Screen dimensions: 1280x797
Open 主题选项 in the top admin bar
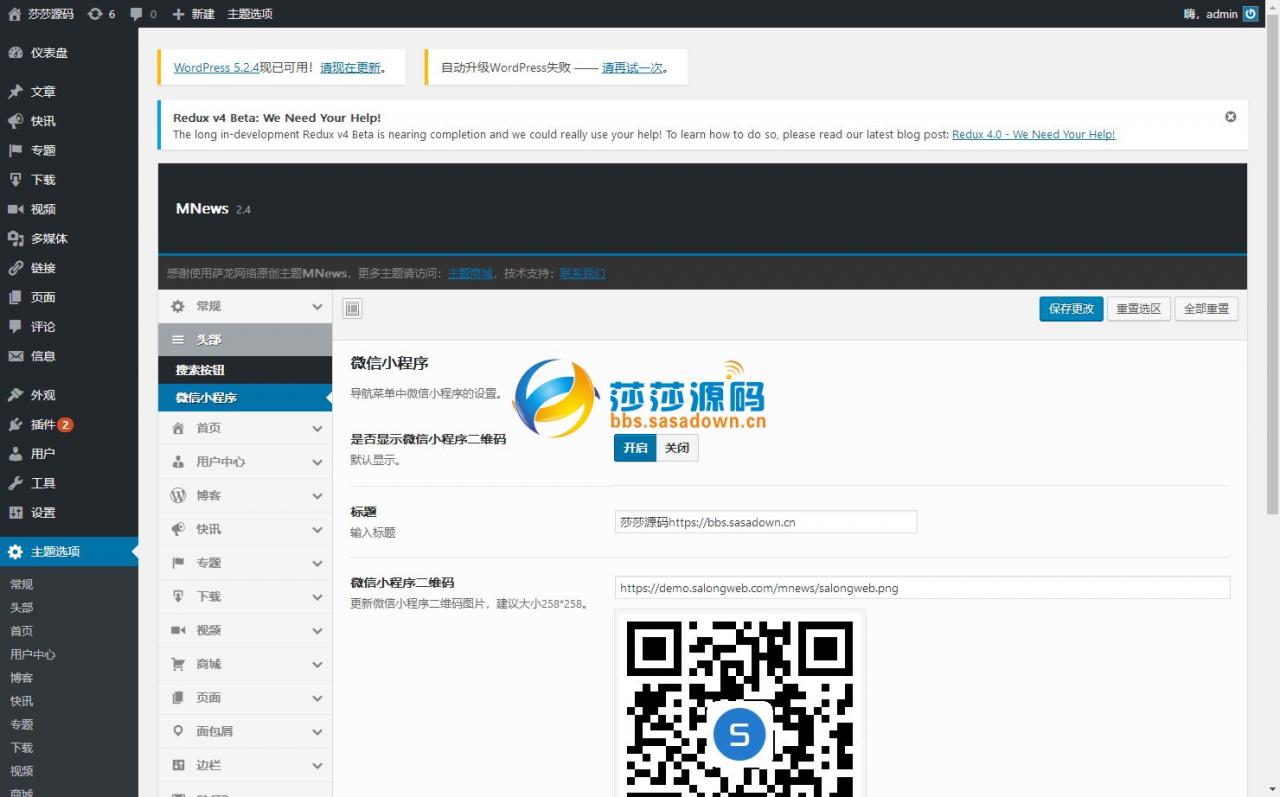coord(250,14)
